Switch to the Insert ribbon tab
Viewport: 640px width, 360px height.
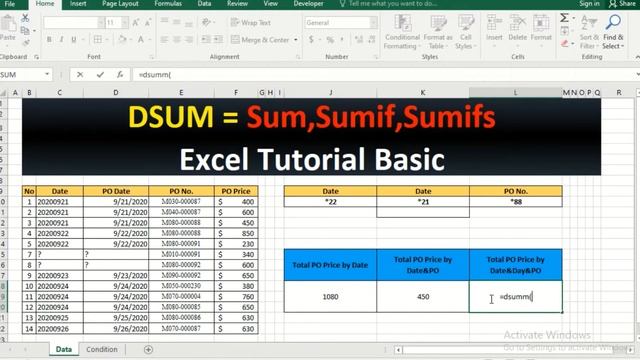pos(78,4)
